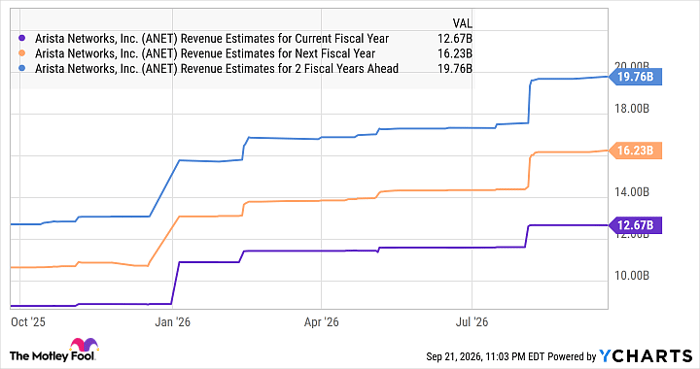Viewport: 700px width, 369px height.
Task: Click the purple Current Fiscal Year legend dot
Action: 22,38
